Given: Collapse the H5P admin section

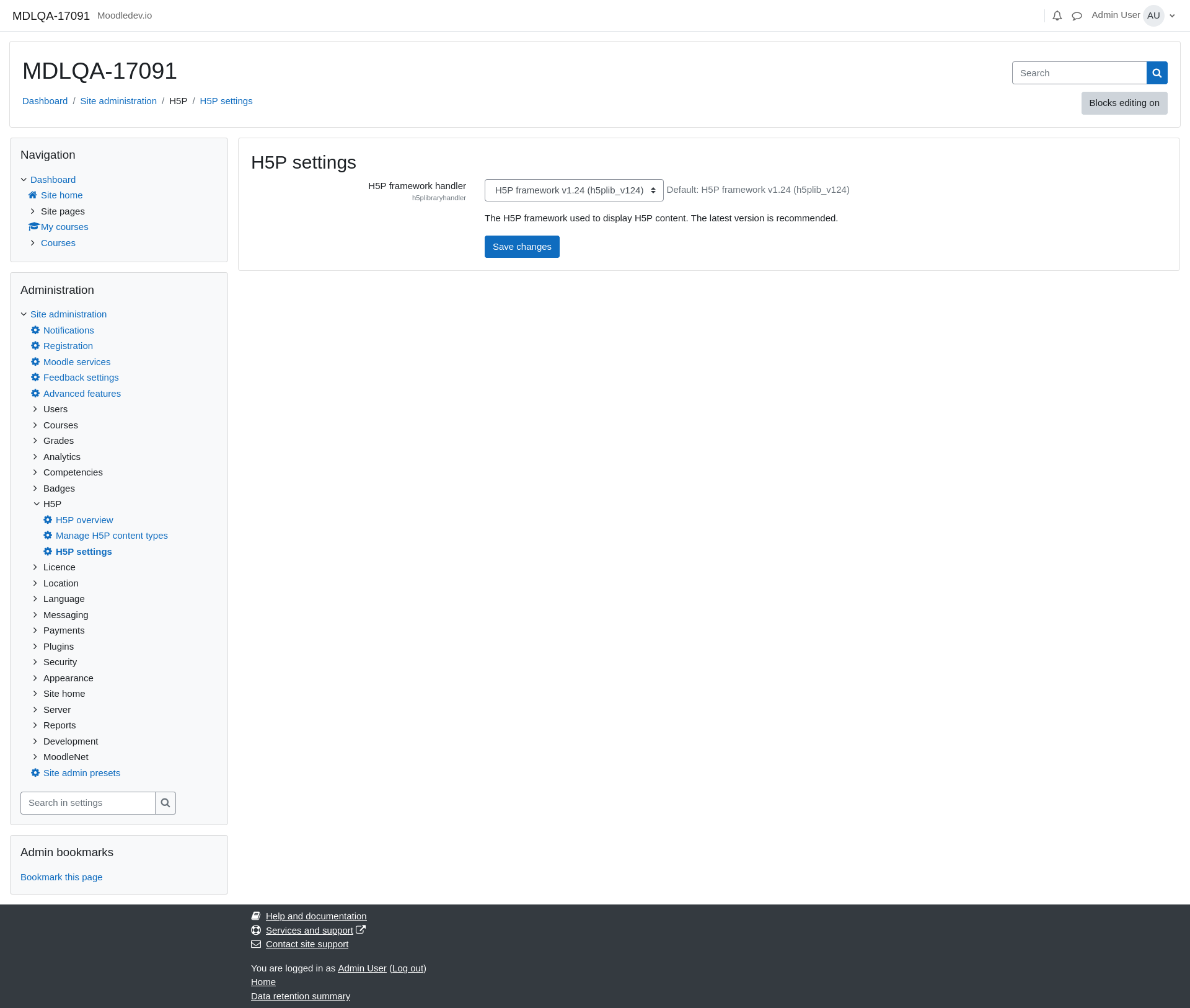Looking at the screenshot, I should point(37,504).
